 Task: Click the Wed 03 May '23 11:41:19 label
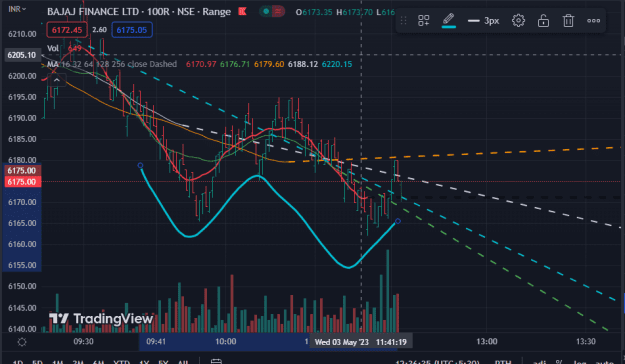point(361,342)
